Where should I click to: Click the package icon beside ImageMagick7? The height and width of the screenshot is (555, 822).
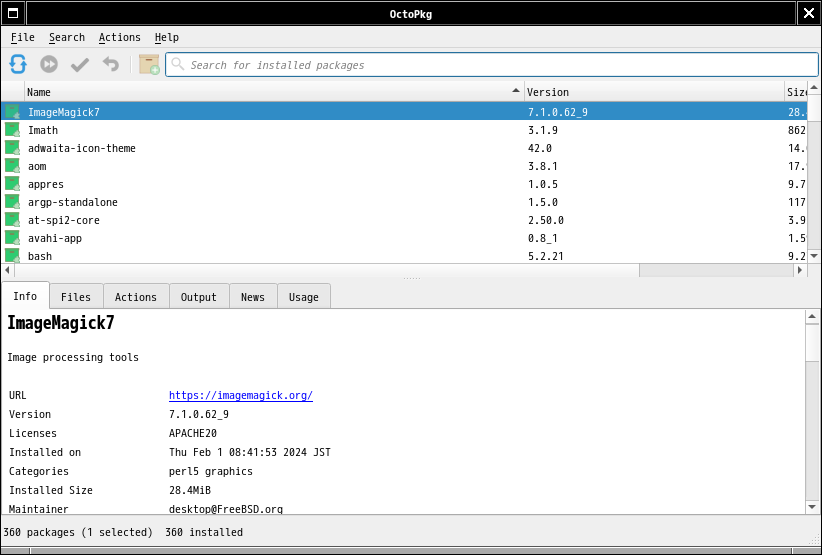13,112
